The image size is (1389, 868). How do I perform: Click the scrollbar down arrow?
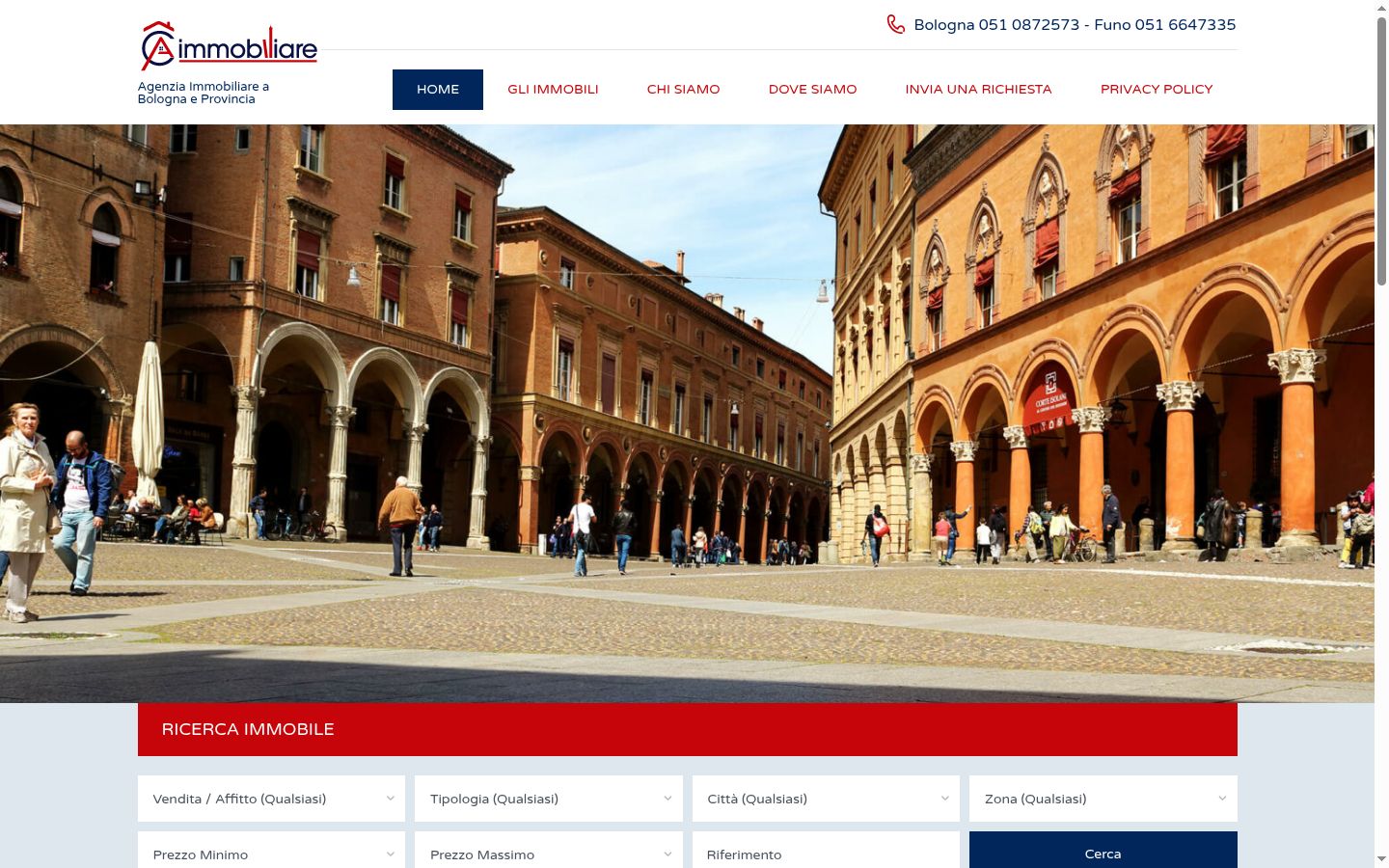(x=1381, y=859)
